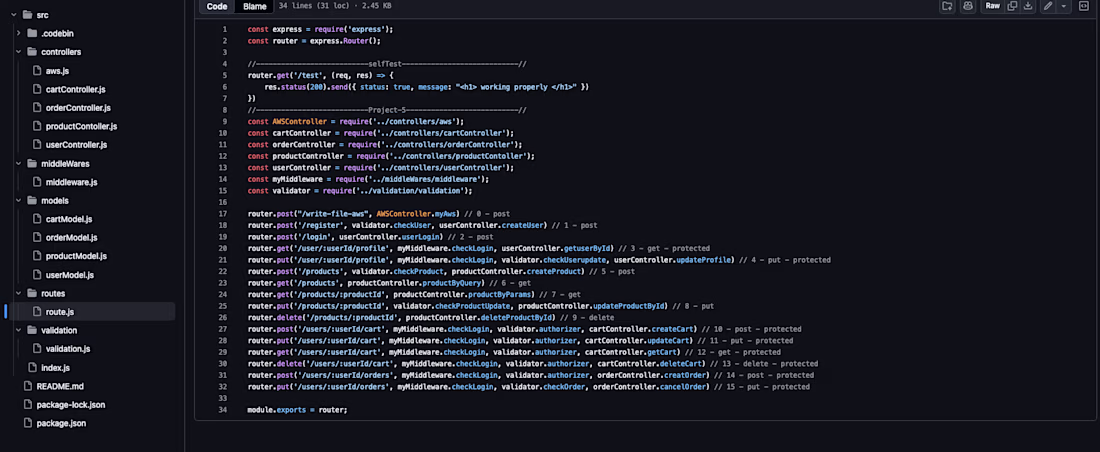Open productModel.js in the file tree
The height and width of the screenshot is (452, 1100).
[74, 256]
